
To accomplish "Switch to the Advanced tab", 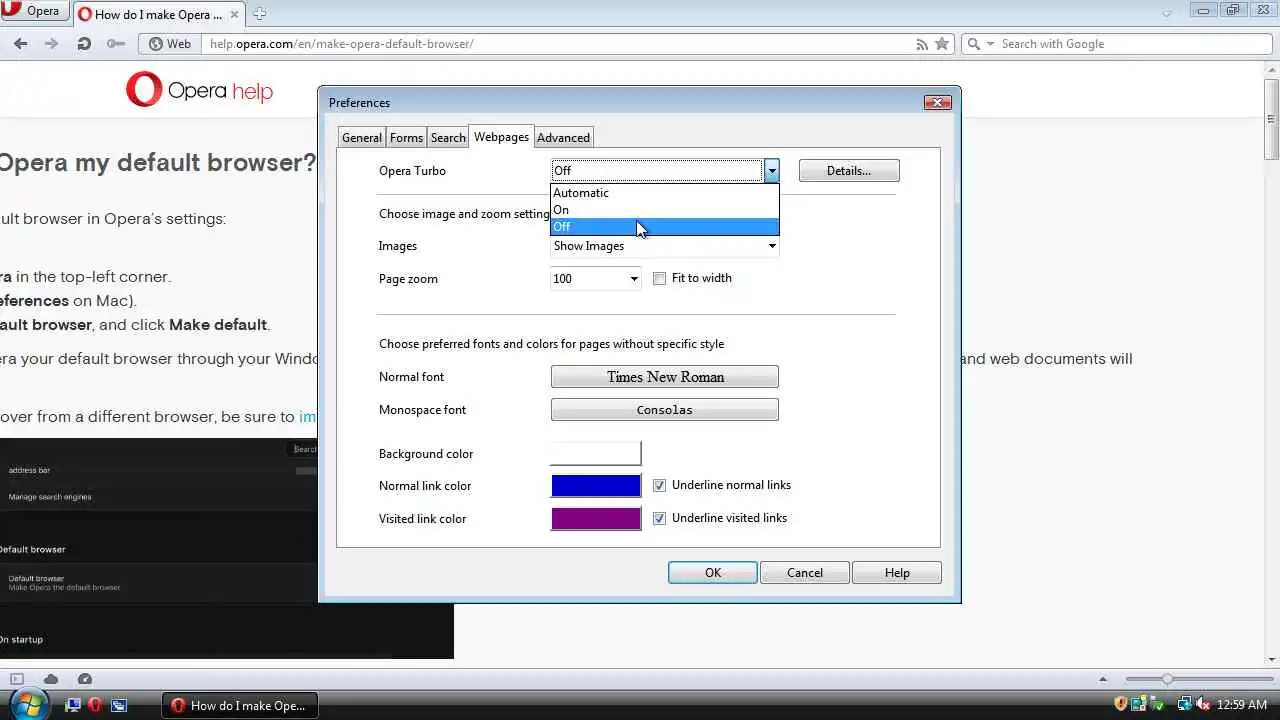I will coord(563,138).
